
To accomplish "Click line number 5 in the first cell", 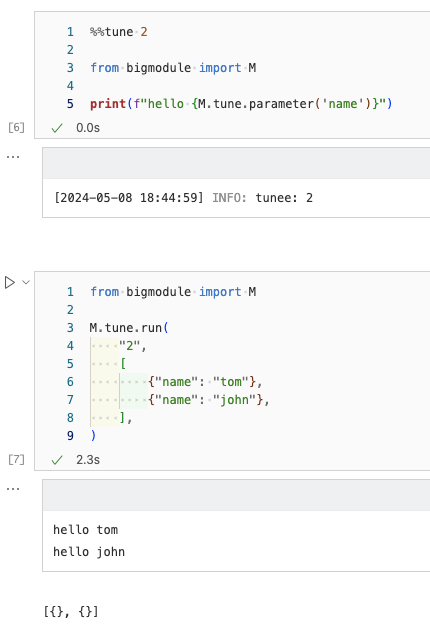I will 70,104.
